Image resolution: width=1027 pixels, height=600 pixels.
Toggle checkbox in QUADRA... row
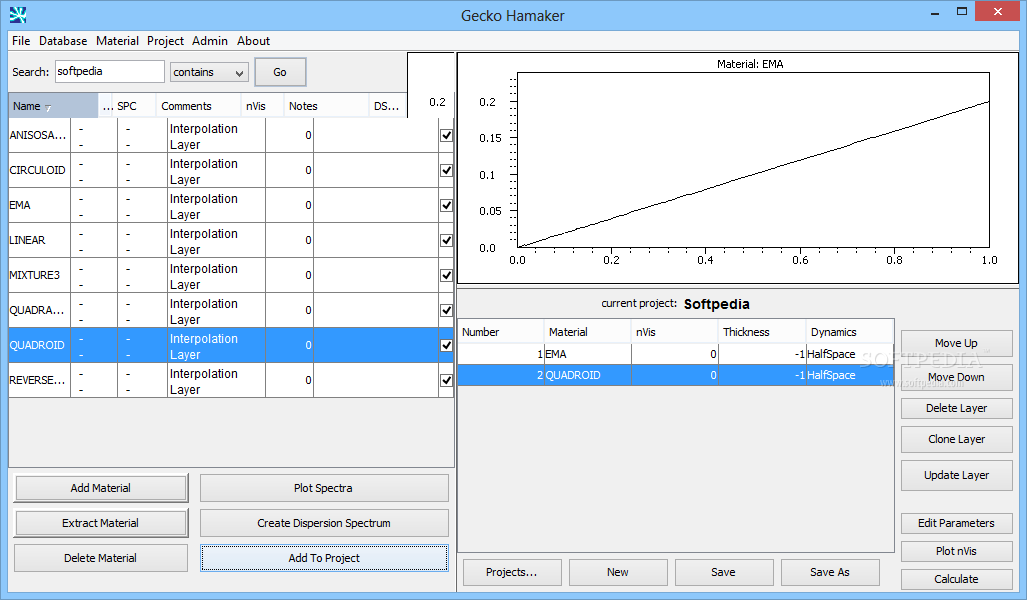point(446,310)
